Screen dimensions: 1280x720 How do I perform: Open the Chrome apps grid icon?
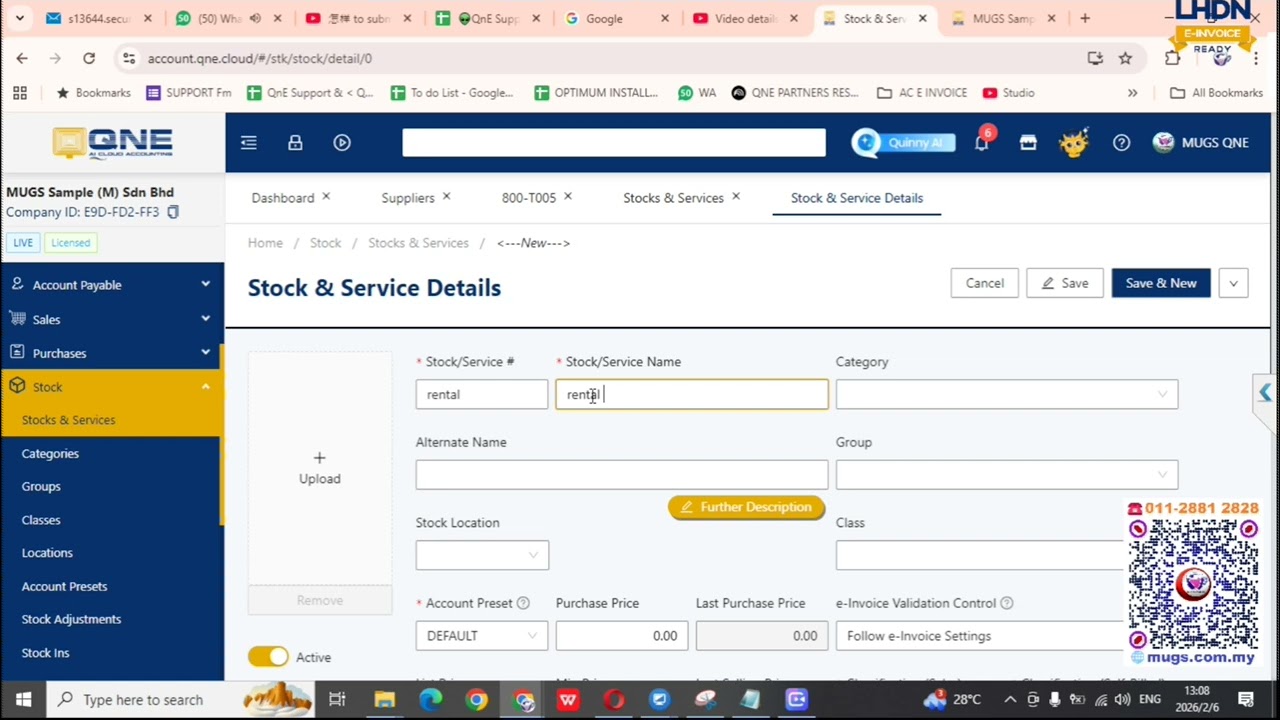[20, 93]
